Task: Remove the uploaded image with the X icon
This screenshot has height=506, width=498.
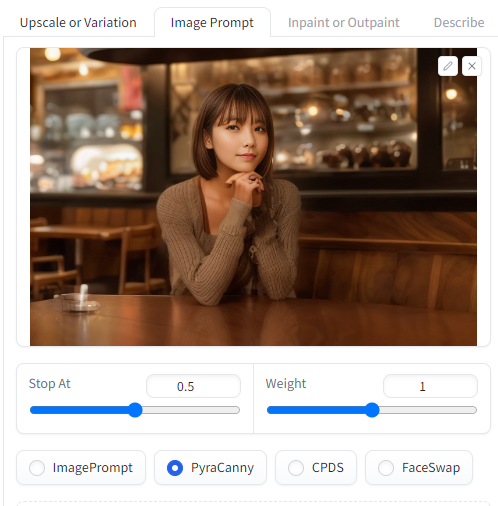Action: 472,66
